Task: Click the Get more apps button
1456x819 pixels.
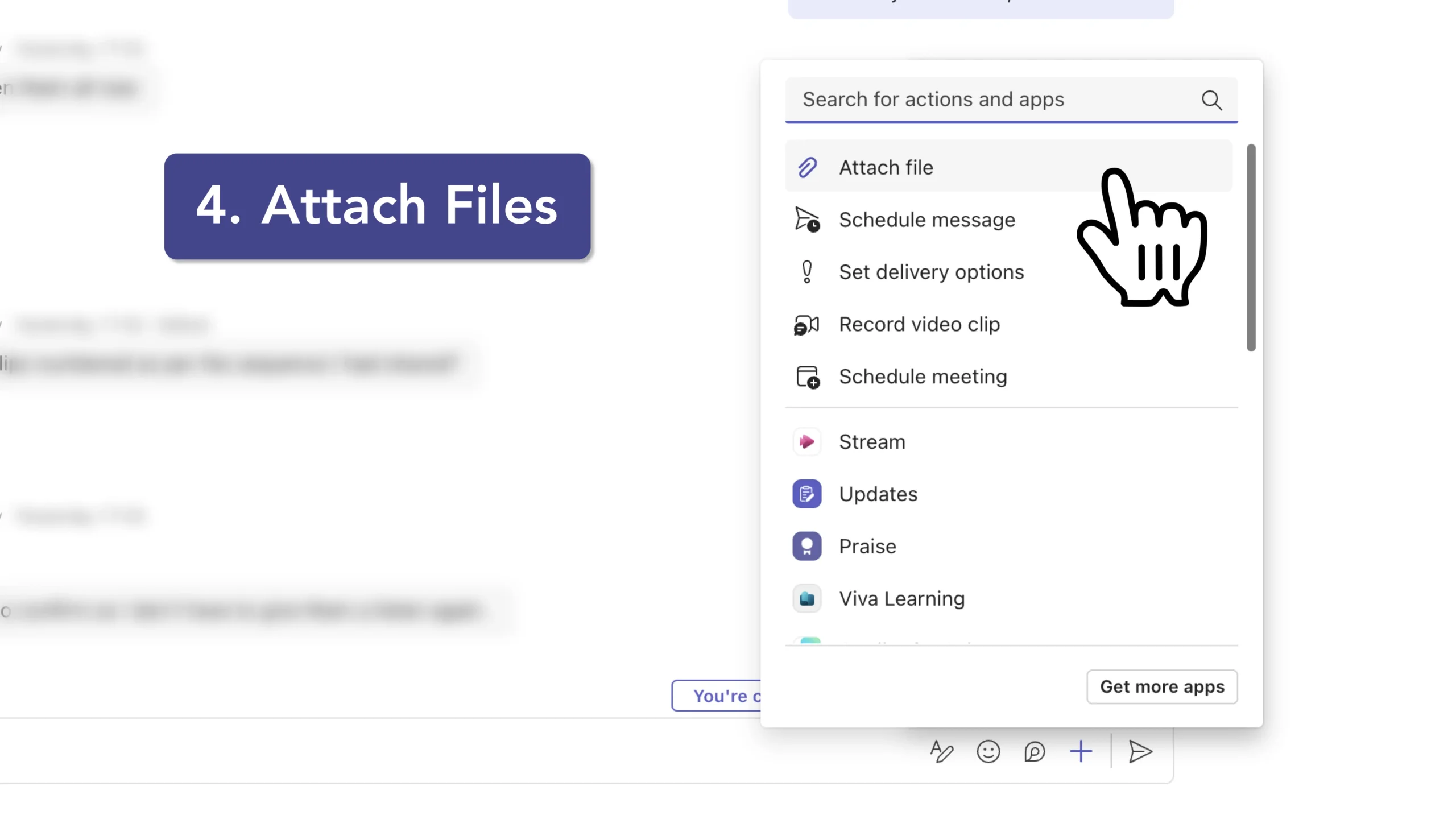Action: coord(1162,687)
